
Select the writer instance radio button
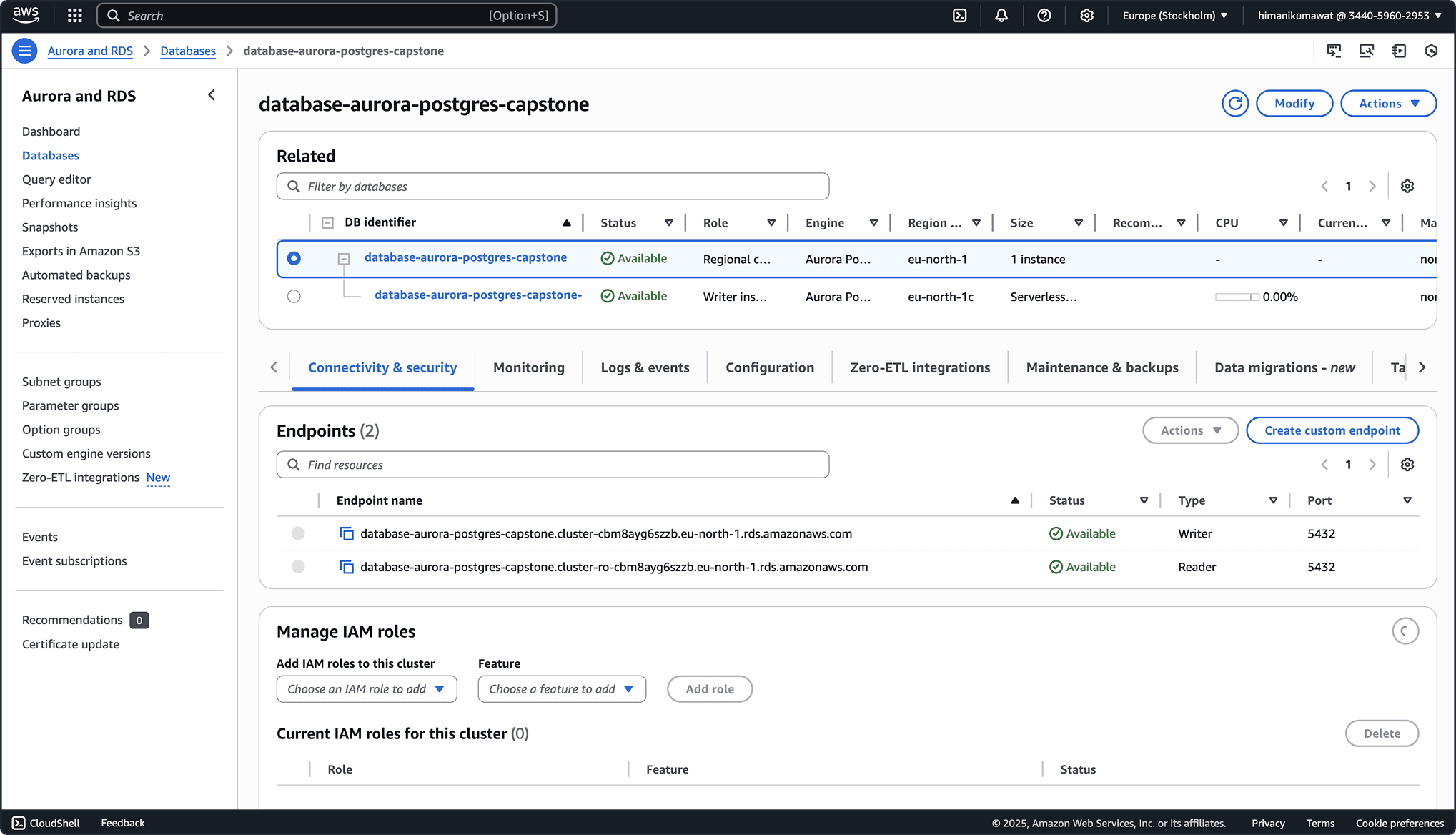pyautogui.click(x=294, y=297)
